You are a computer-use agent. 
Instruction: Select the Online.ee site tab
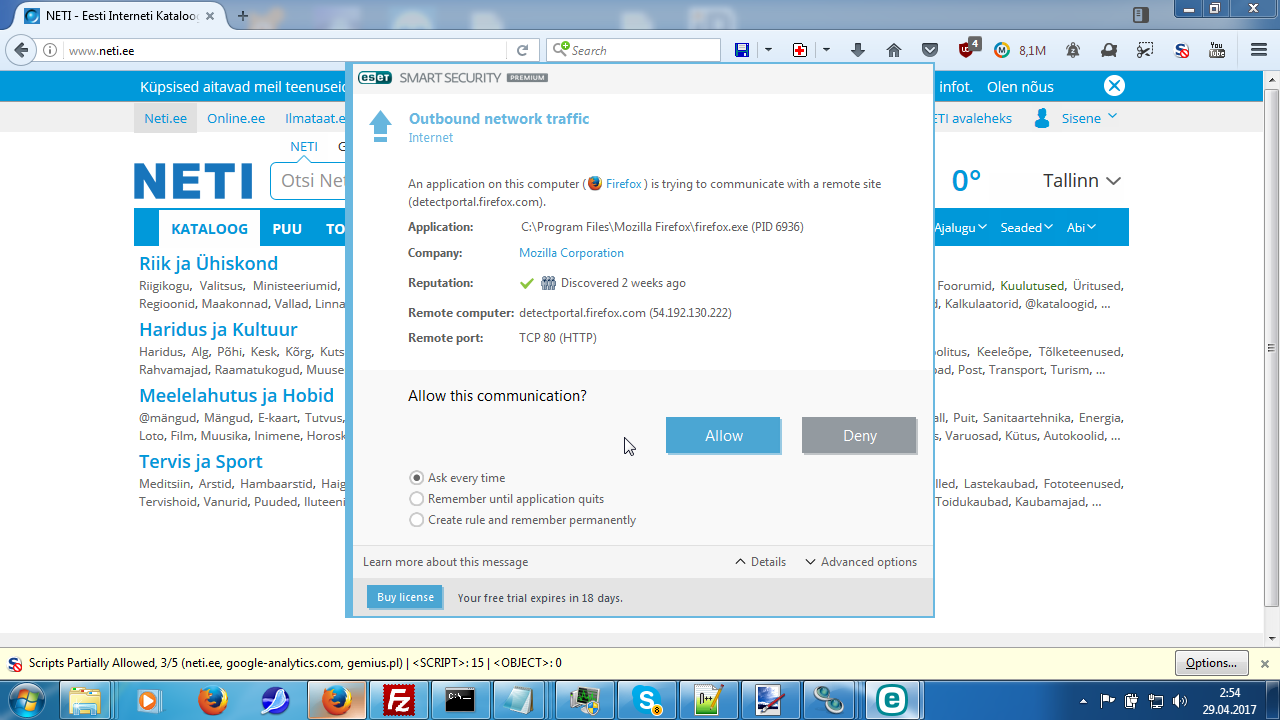(x=236, y=118)
